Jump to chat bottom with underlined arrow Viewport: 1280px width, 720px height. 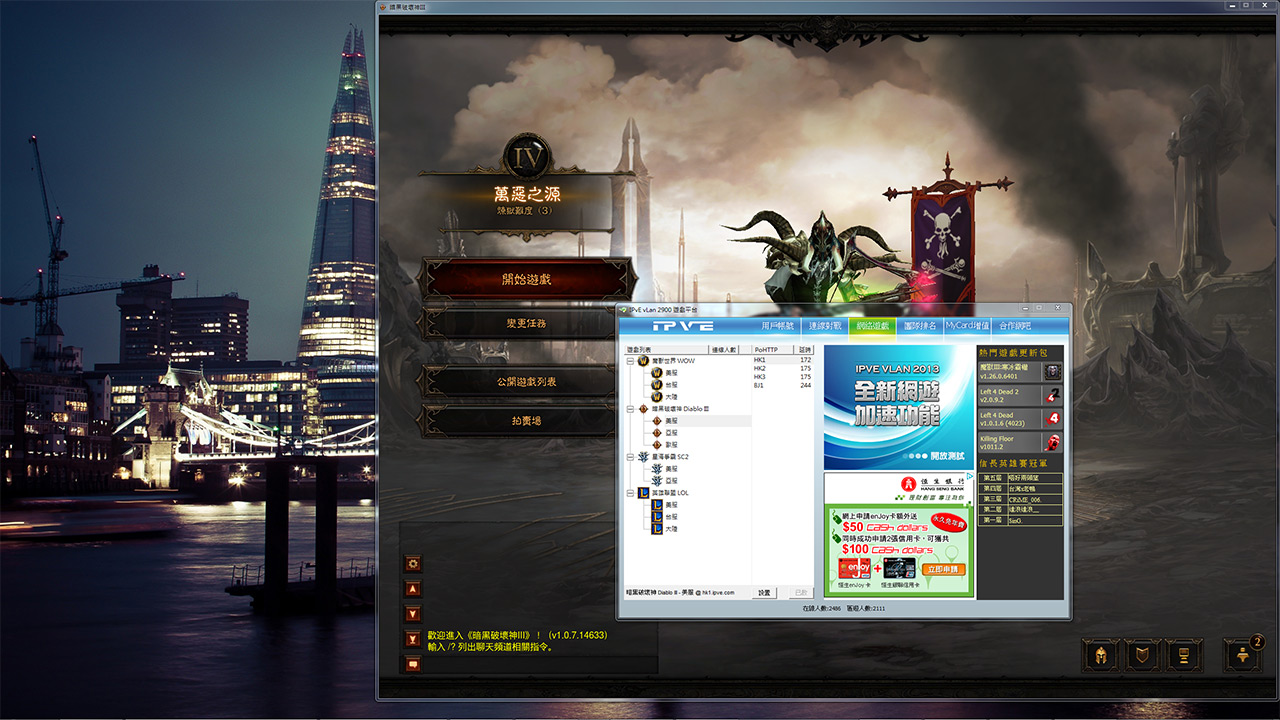pos(413,639)
